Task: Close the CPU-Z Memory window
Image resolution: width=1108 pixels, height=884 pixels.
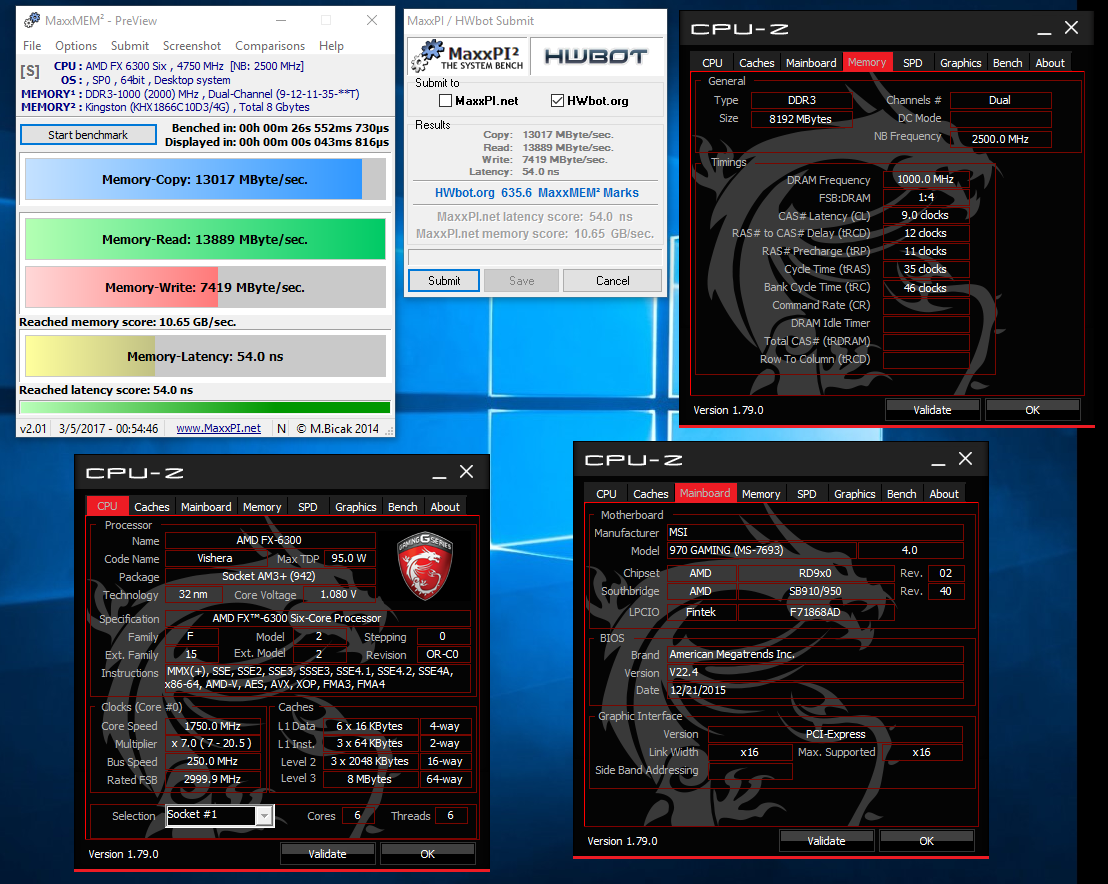Action: point(1071,28)
